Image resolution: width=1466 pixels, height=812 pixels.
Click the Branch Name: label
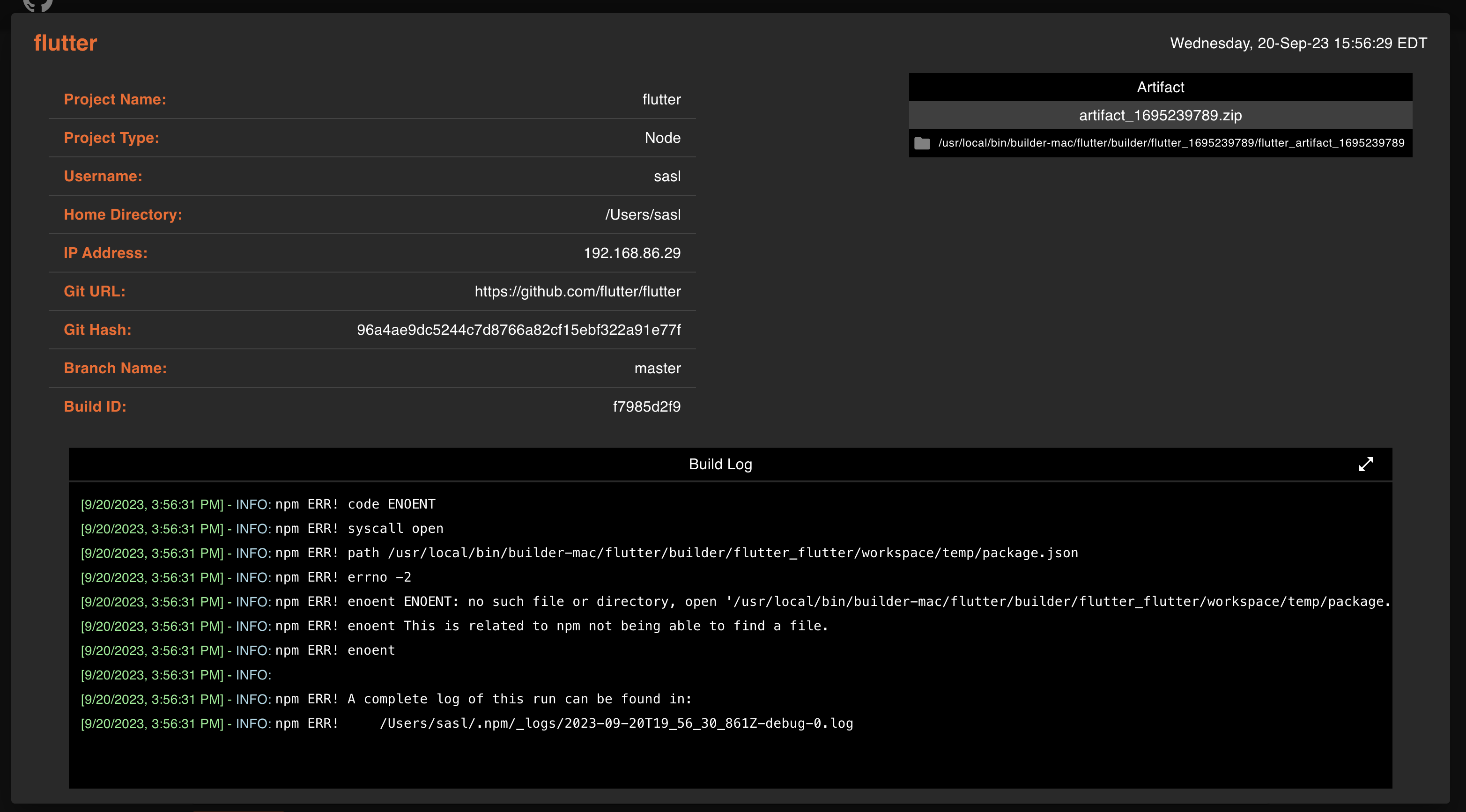(x=116, y=368)
